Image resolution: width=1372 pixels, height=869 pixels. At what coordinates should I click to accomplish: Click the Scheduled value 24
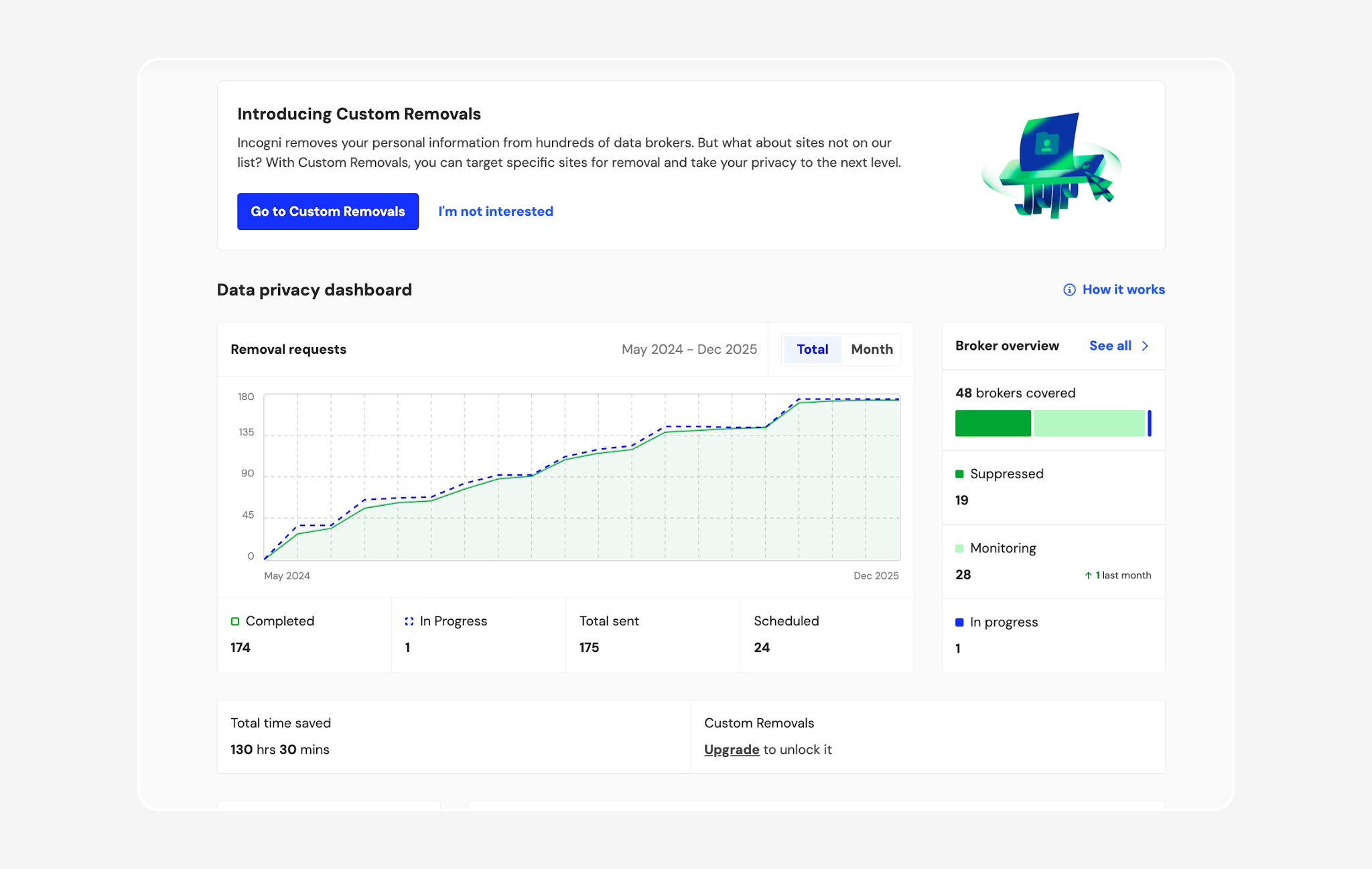[x=762, y=648]
